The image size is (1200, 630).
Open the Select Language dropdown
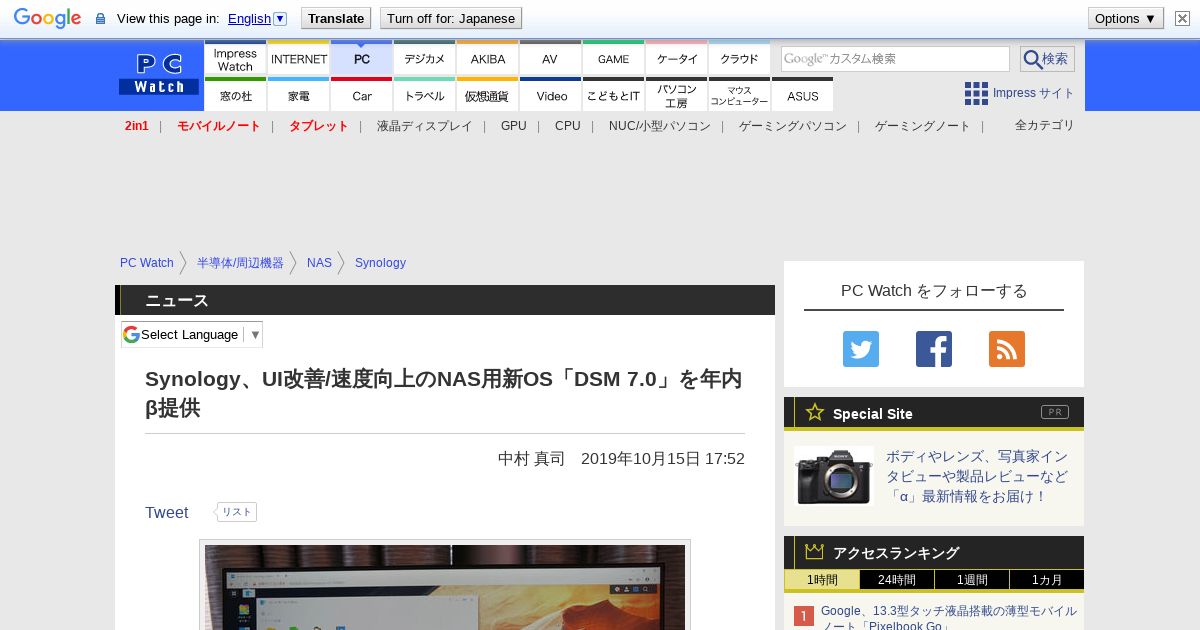[x=192, y=334]
